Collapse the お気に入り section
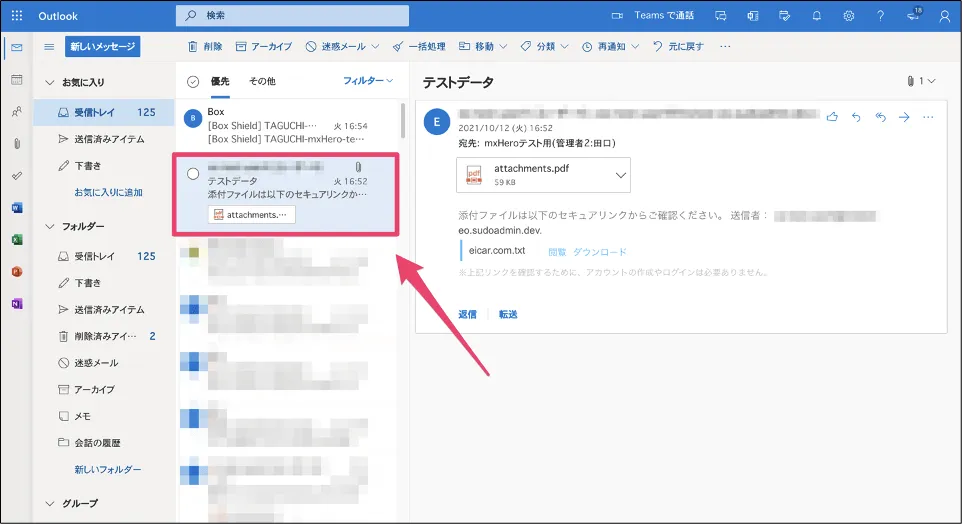 point(50,82)
